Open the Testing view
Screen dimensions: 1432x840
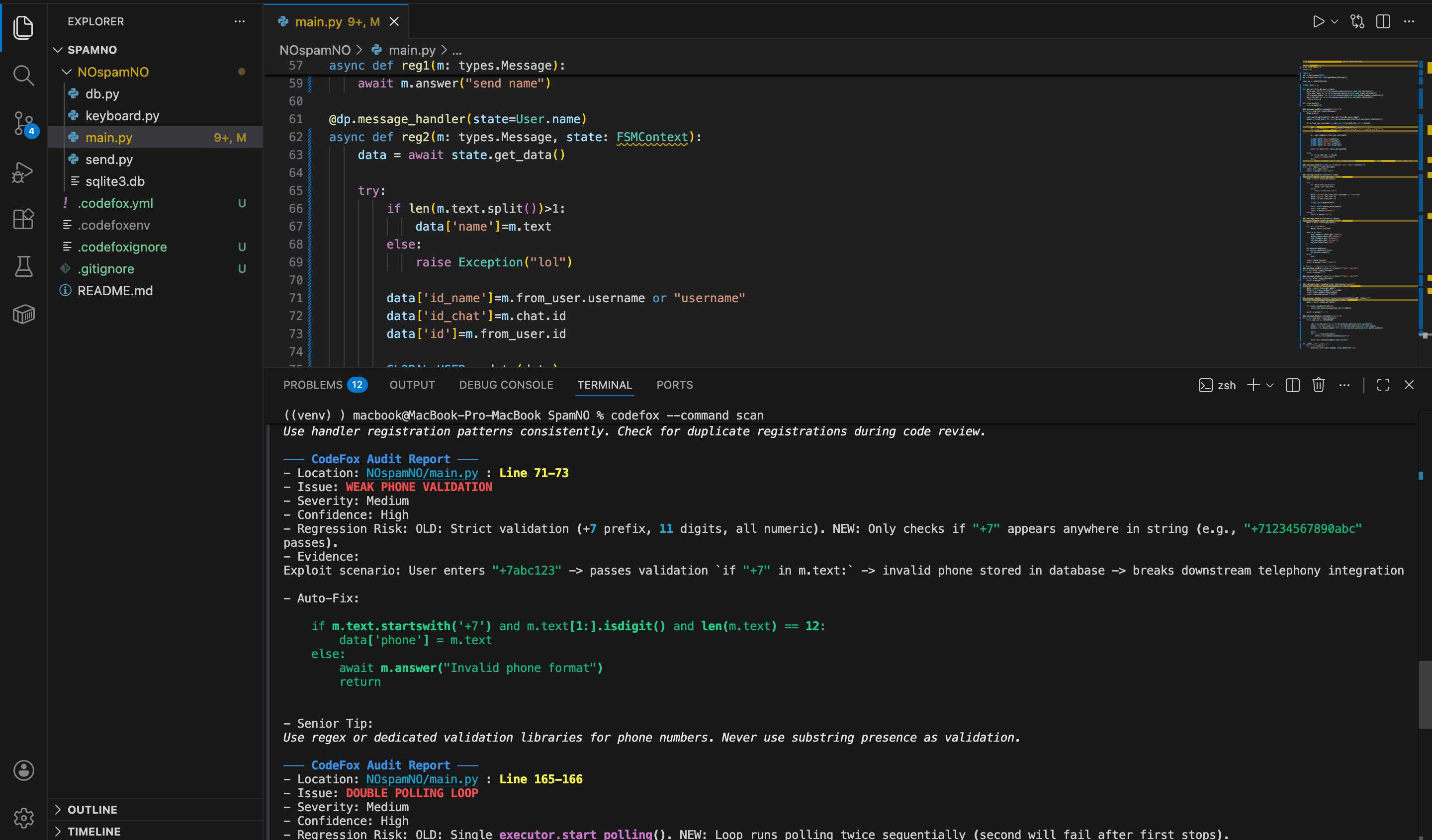point(23,266)
